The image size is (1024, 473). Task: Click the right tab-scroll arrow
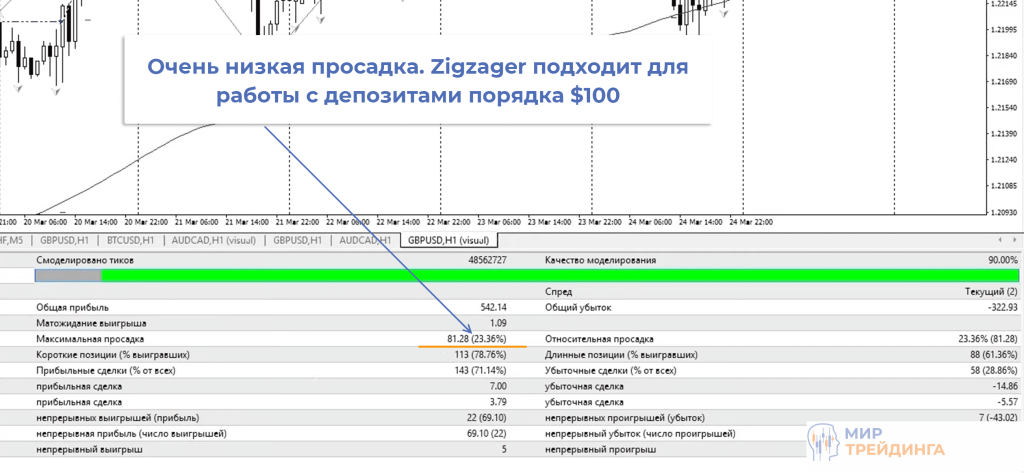tap(1014, 240)
